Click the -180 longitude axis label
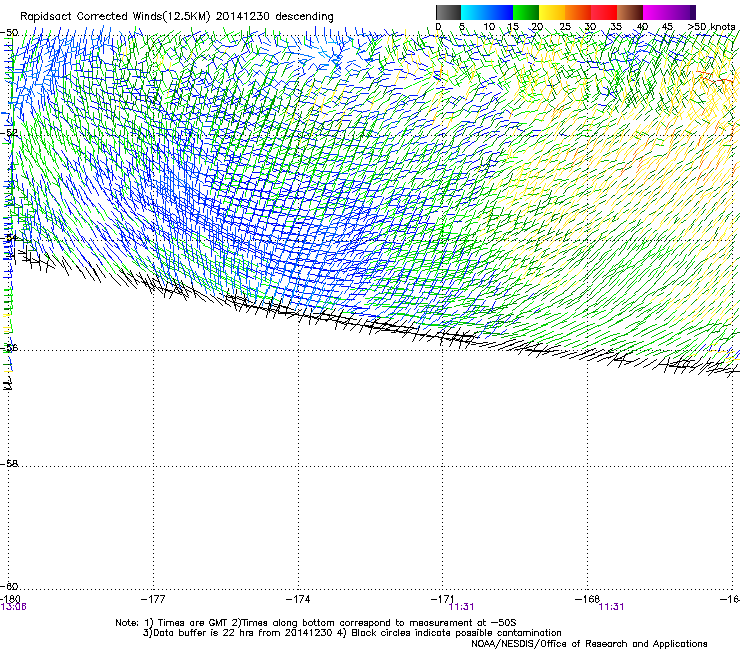 (x=10, y=599)
